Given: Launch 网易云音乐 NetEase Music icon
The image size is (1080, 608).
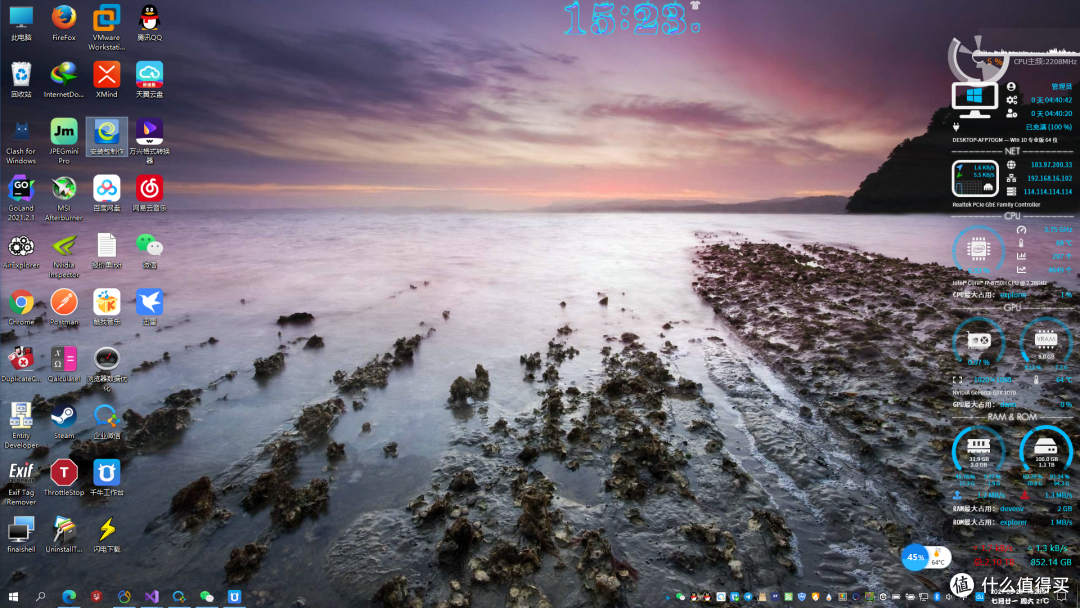Looking at the screenshot, I should 149,193.
